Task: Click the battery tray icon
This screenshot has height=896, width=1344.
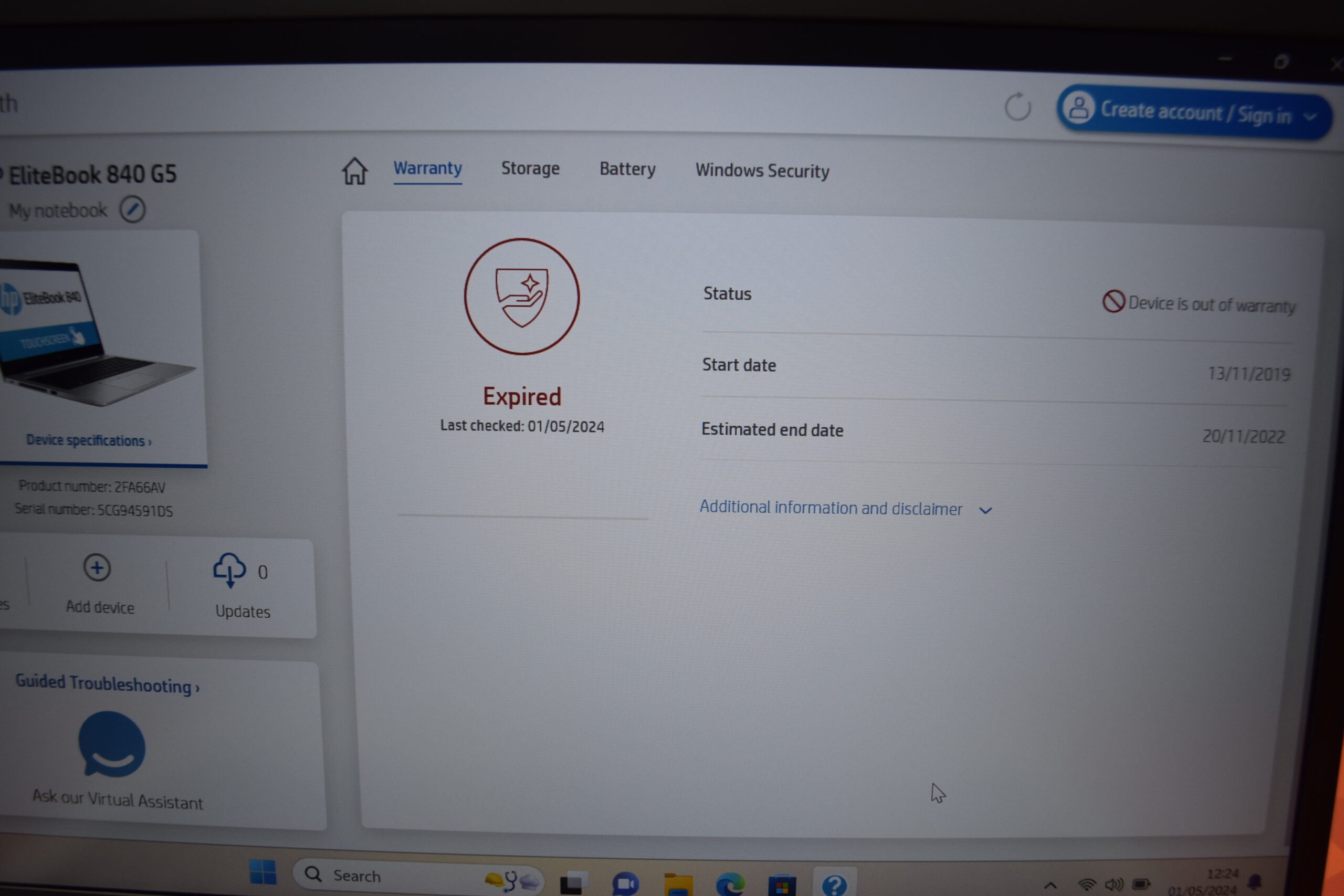Action: tap(1141, 884)
